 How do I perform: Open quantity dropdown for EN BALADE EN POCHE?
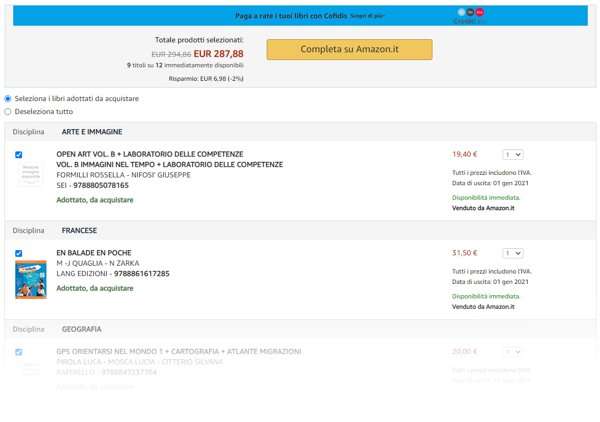tap(513, 253)
